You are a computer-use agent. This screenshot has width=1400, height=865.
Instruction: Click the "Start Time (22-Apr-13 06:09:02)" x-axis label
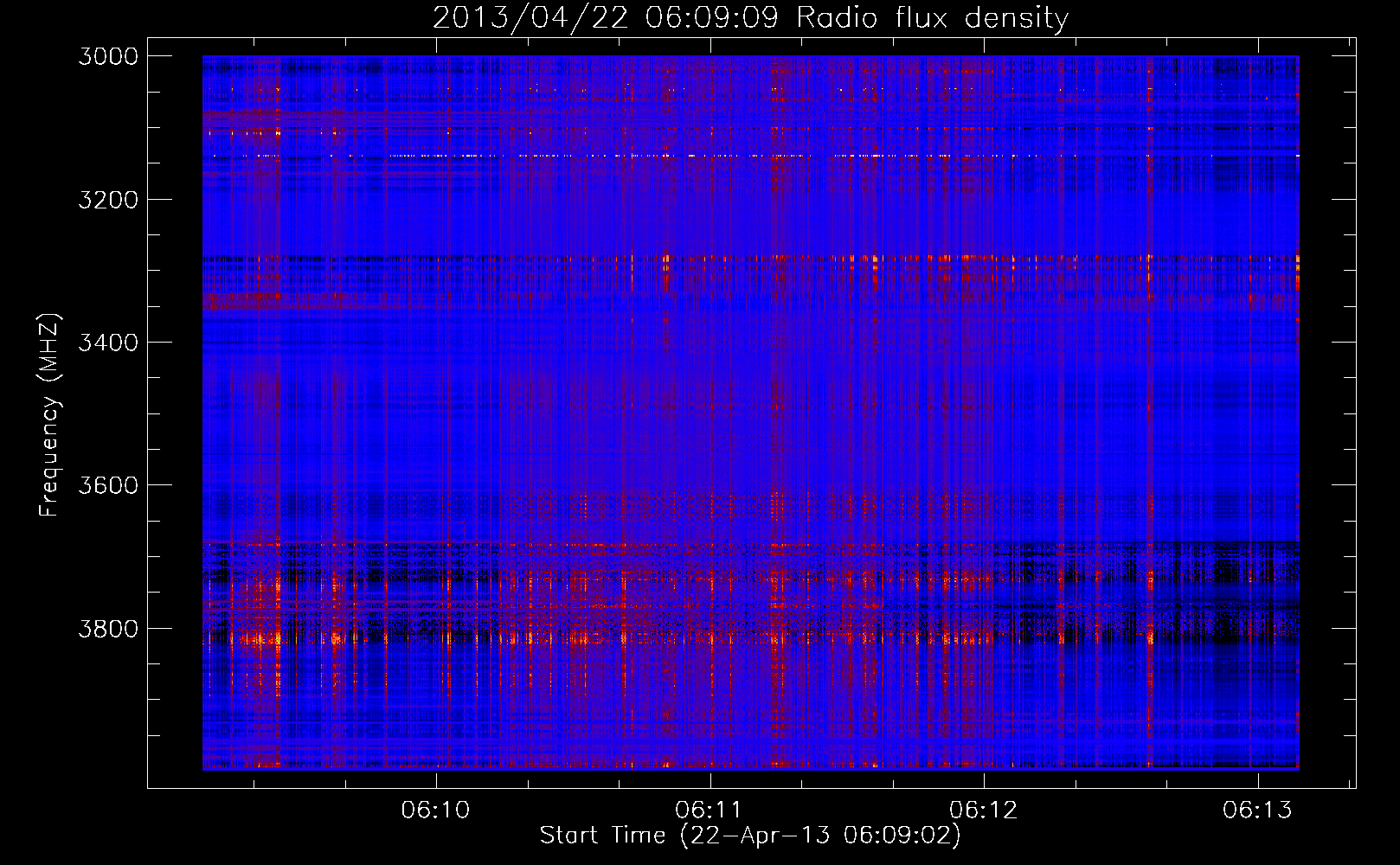[x=750, y=836]
